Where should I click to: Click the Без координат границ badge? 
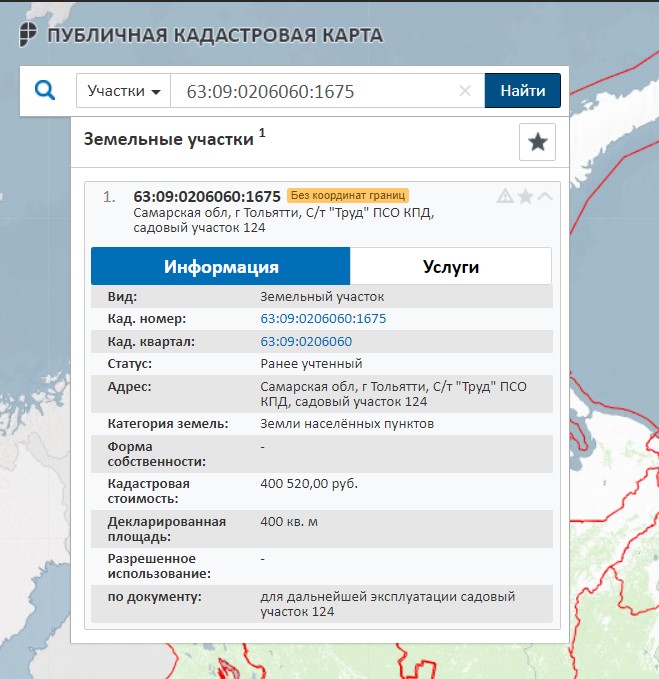(348, 195)
